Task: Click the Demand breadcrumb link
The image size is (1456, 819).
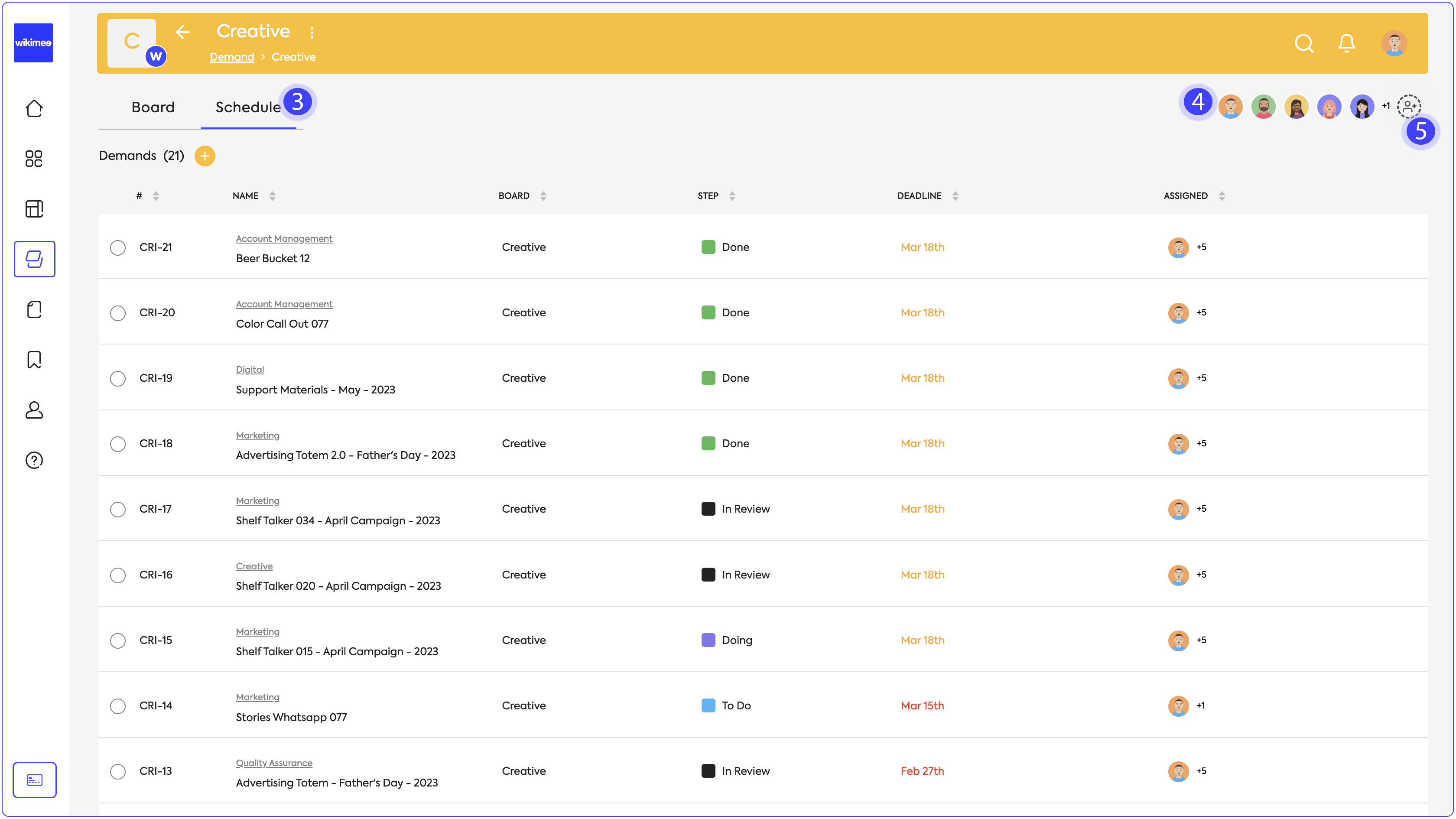Action: (x=232, y=57)
